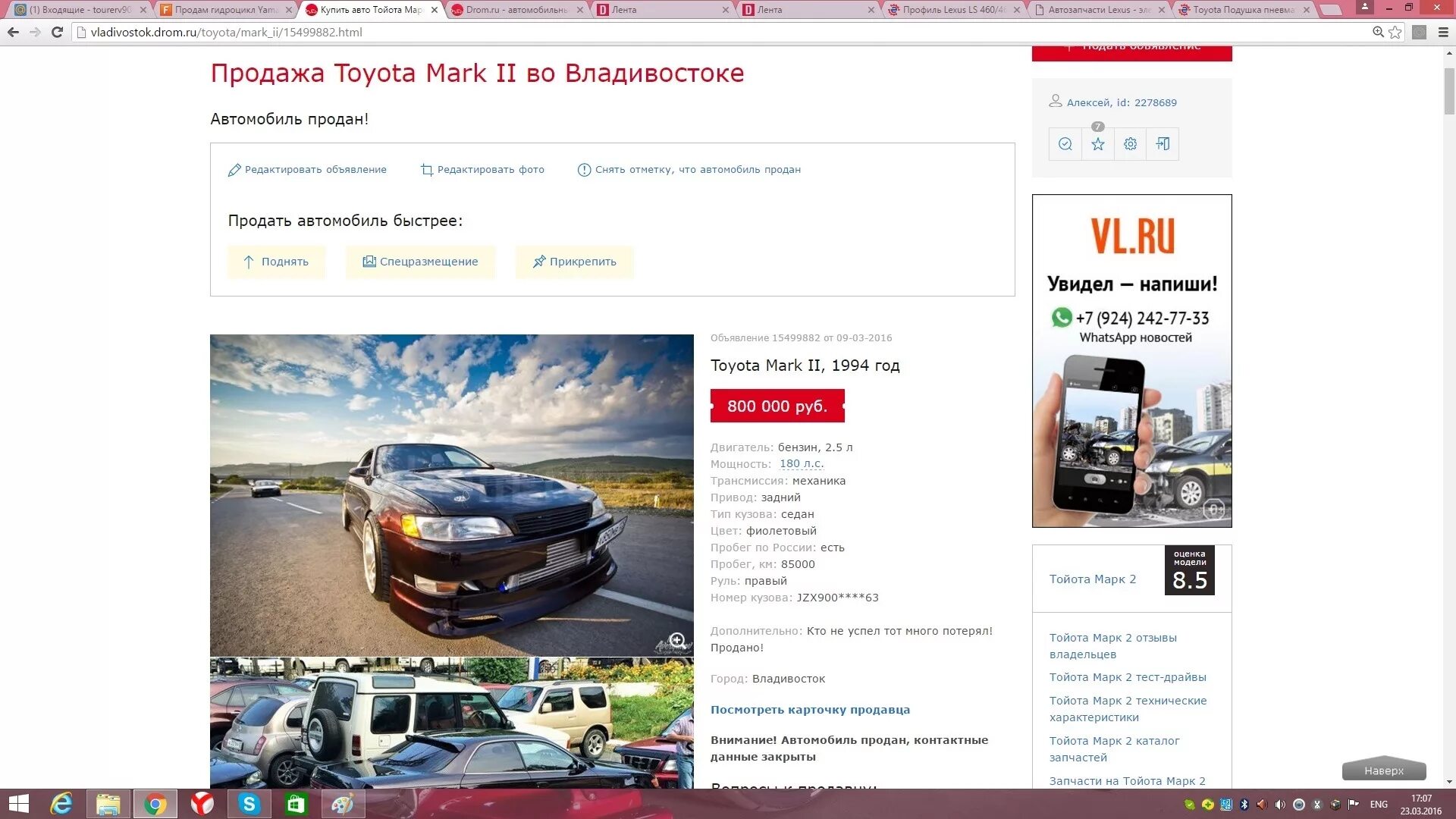1456x819 pixels.
Task: Click the logout icon in profile panel
Action: 1163,144
